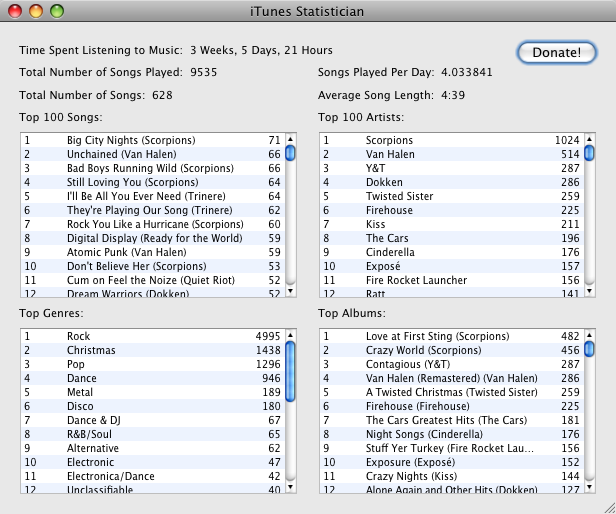616x514 pixels.
Task: Select album A Twisted Christmas row
Action: coord(452,392)
